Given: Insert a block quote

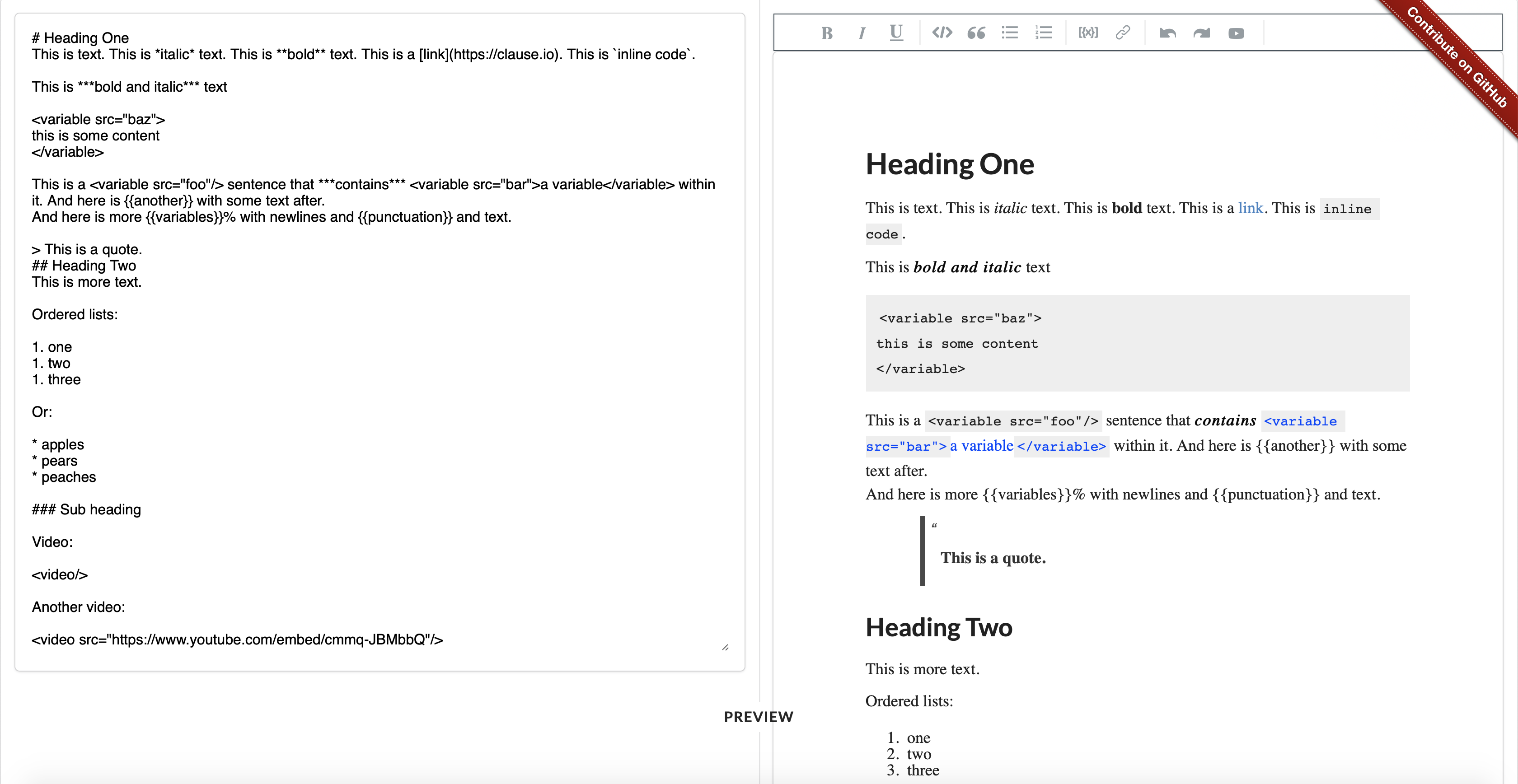Looking at the screenshot, I should click(976, 33).
